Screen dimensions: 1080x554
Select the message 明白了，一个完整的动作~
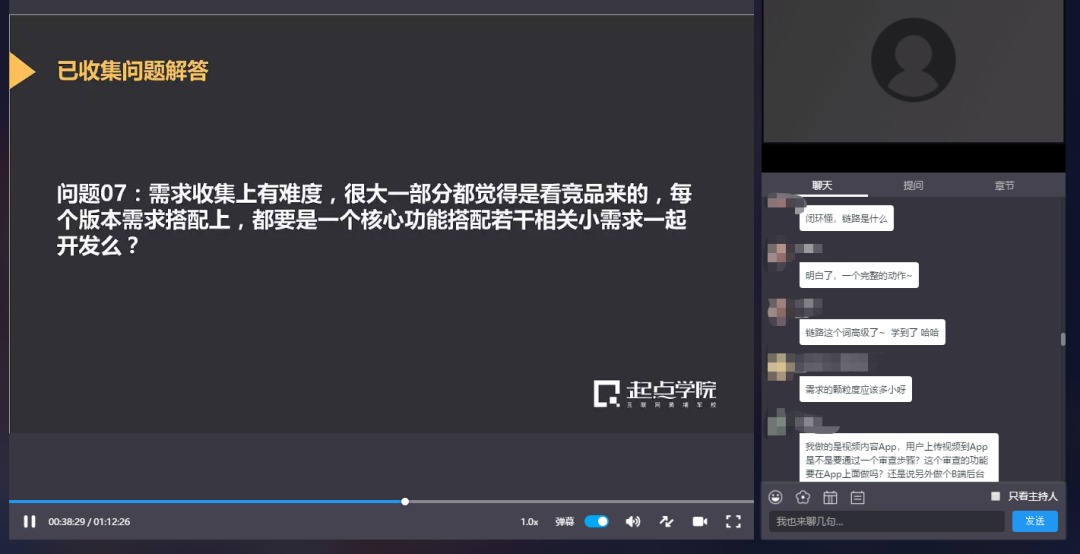coord(858,276)
